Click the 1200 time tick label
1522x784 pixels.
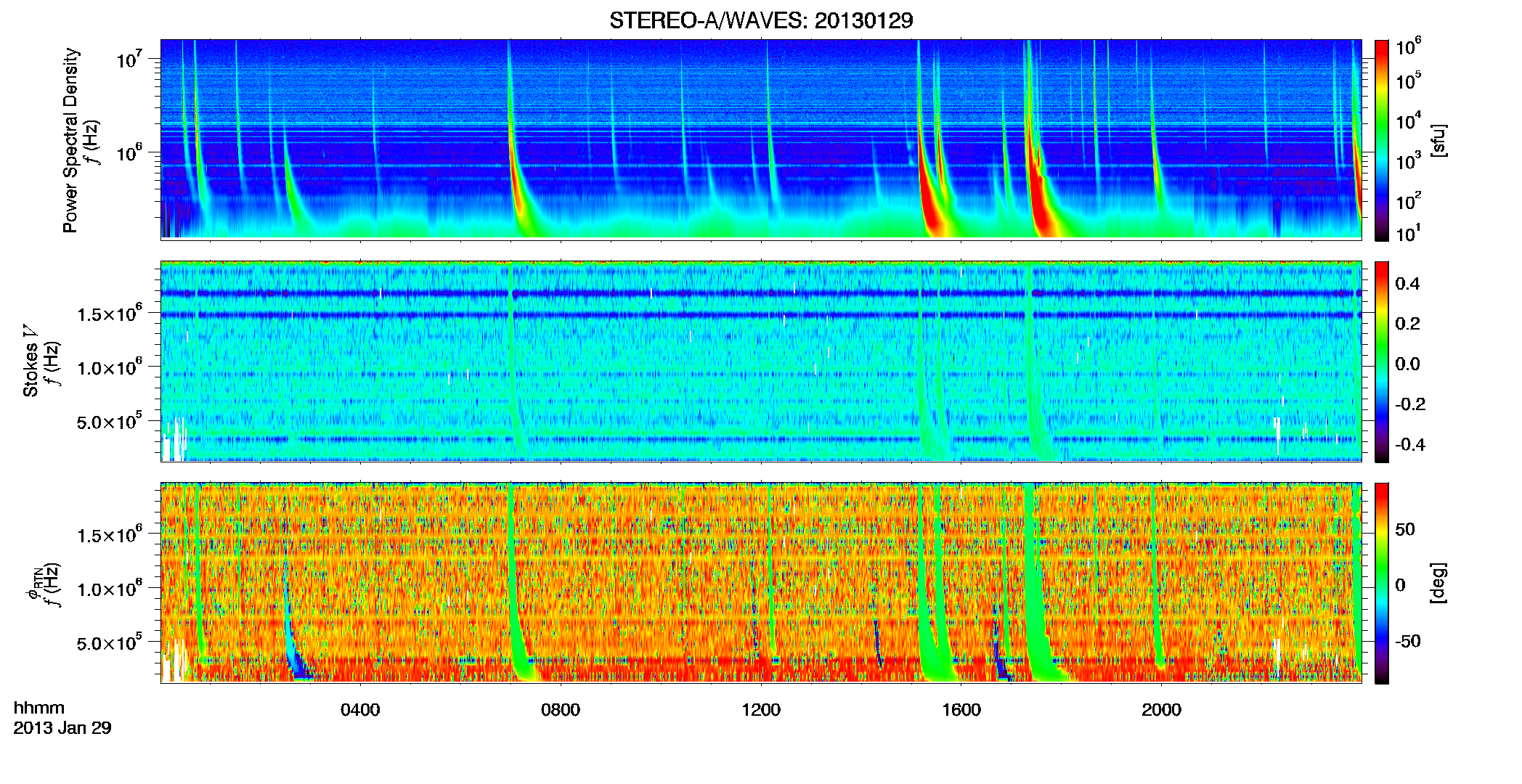tap(761, 709)
